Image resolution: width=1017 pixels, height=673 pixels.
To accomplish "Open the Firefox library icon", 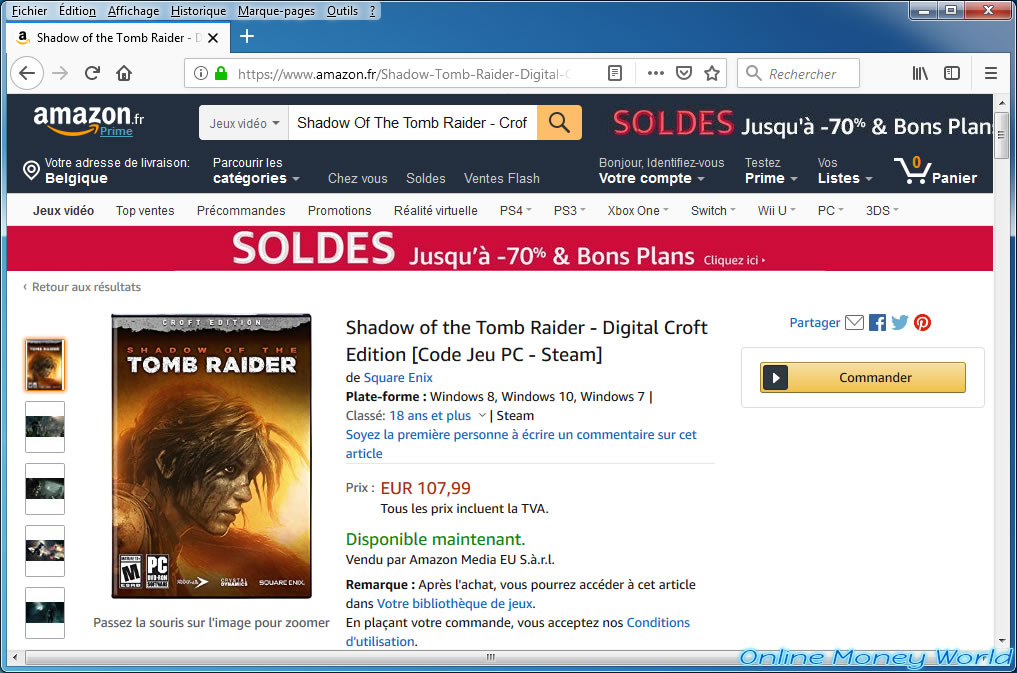I will click(920, 73).
